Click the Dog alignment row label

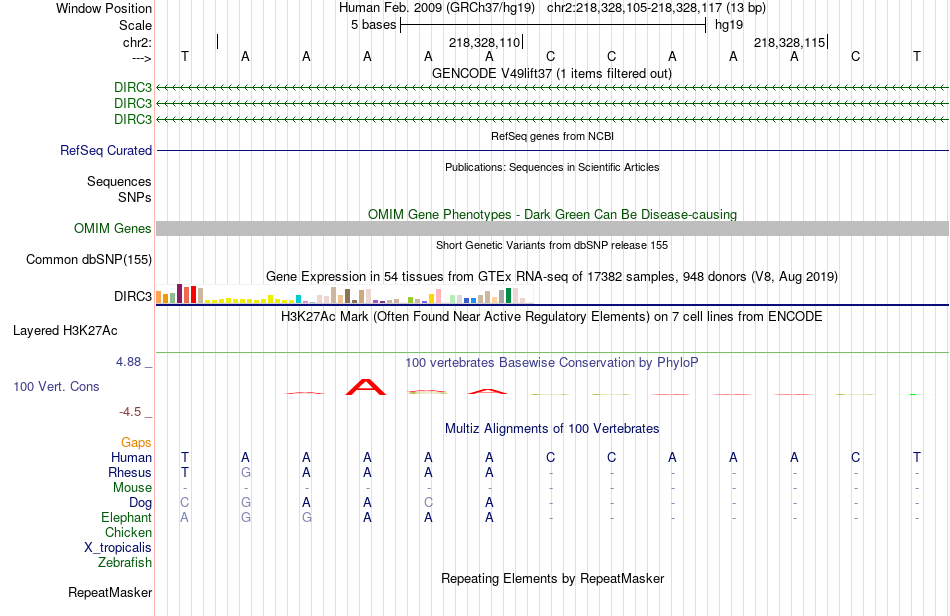tap(141, 503)
